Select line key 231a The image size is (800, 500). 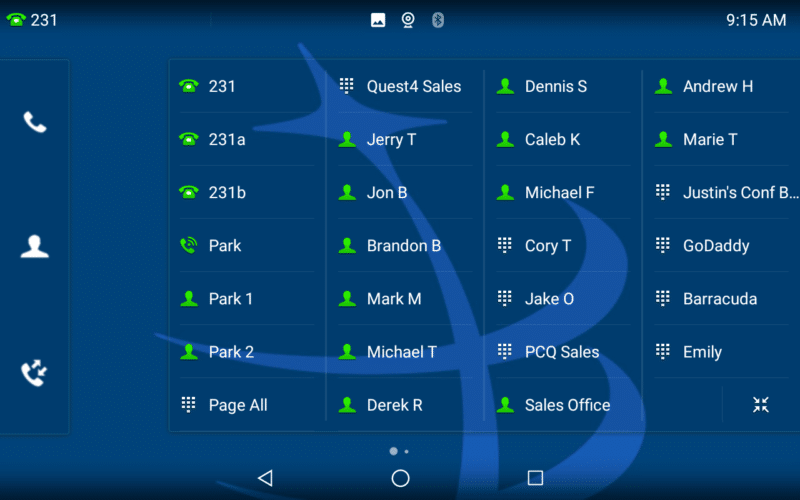tap(247, 139)
